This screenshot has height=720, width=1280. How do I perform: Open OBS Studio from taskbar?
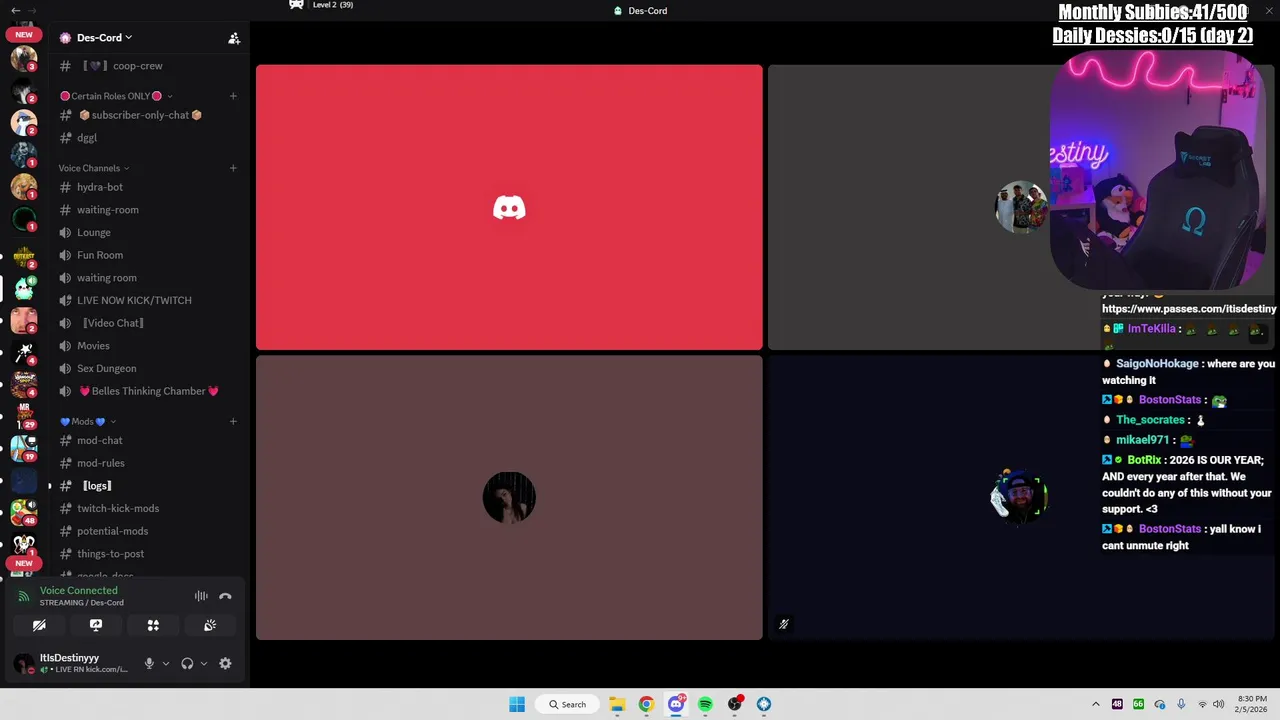click(x=735, y=704)
